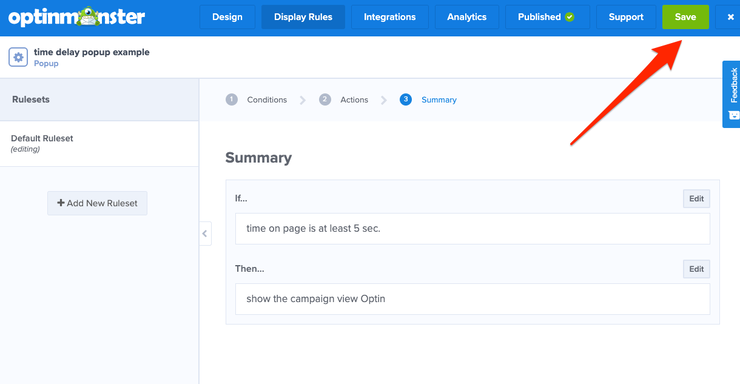
Task: Toggle the Published status button
Action: [x=547, y=17]
